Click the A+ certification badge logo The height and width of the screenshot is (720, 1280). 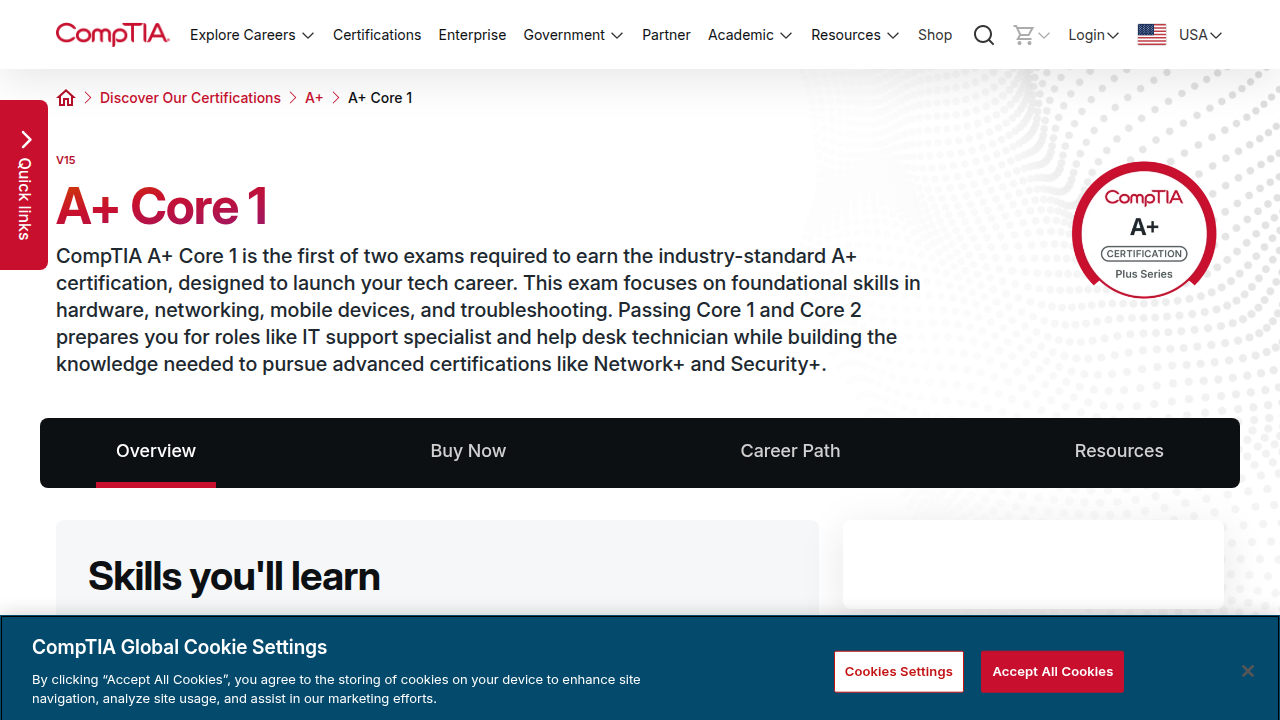pos(1144,231)
